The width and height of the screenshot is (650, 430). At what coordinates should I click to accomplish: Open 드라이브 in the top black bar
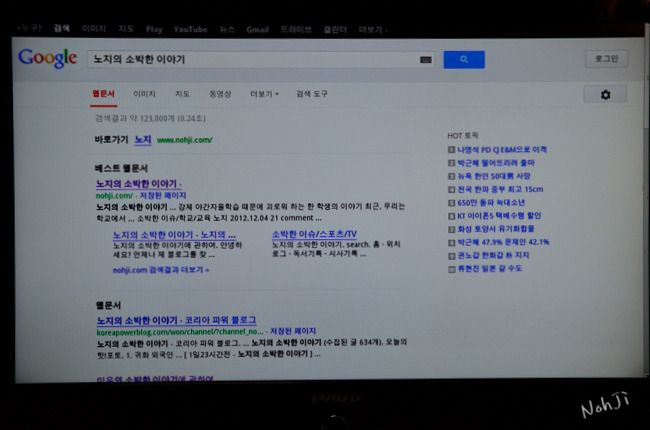[x=296, y=29]
